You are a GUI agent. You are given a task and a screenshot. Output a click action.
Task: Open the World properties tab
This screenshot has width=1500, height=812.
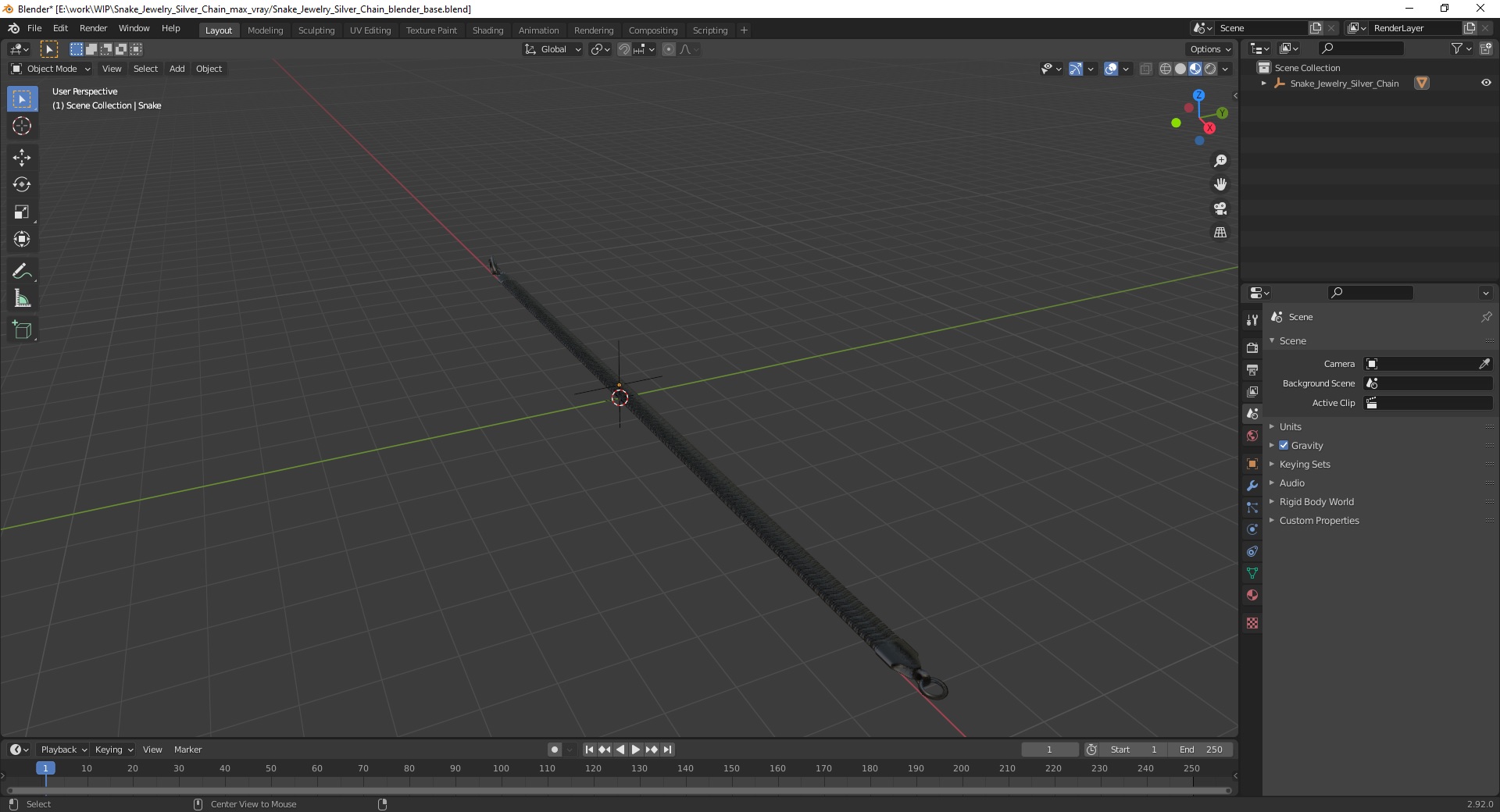(x=1252, y=436)
